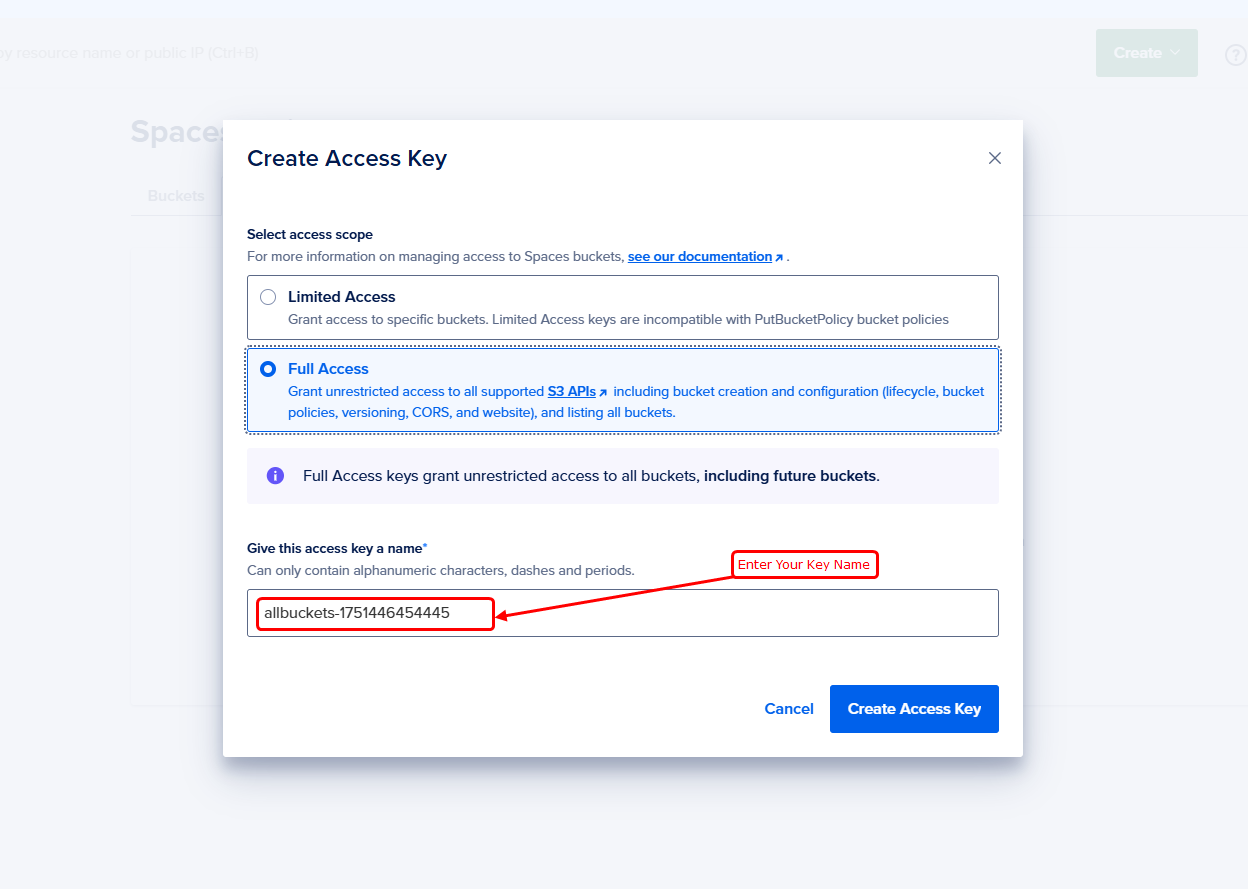Select the Limited Access radio button

tap(268, 297)
